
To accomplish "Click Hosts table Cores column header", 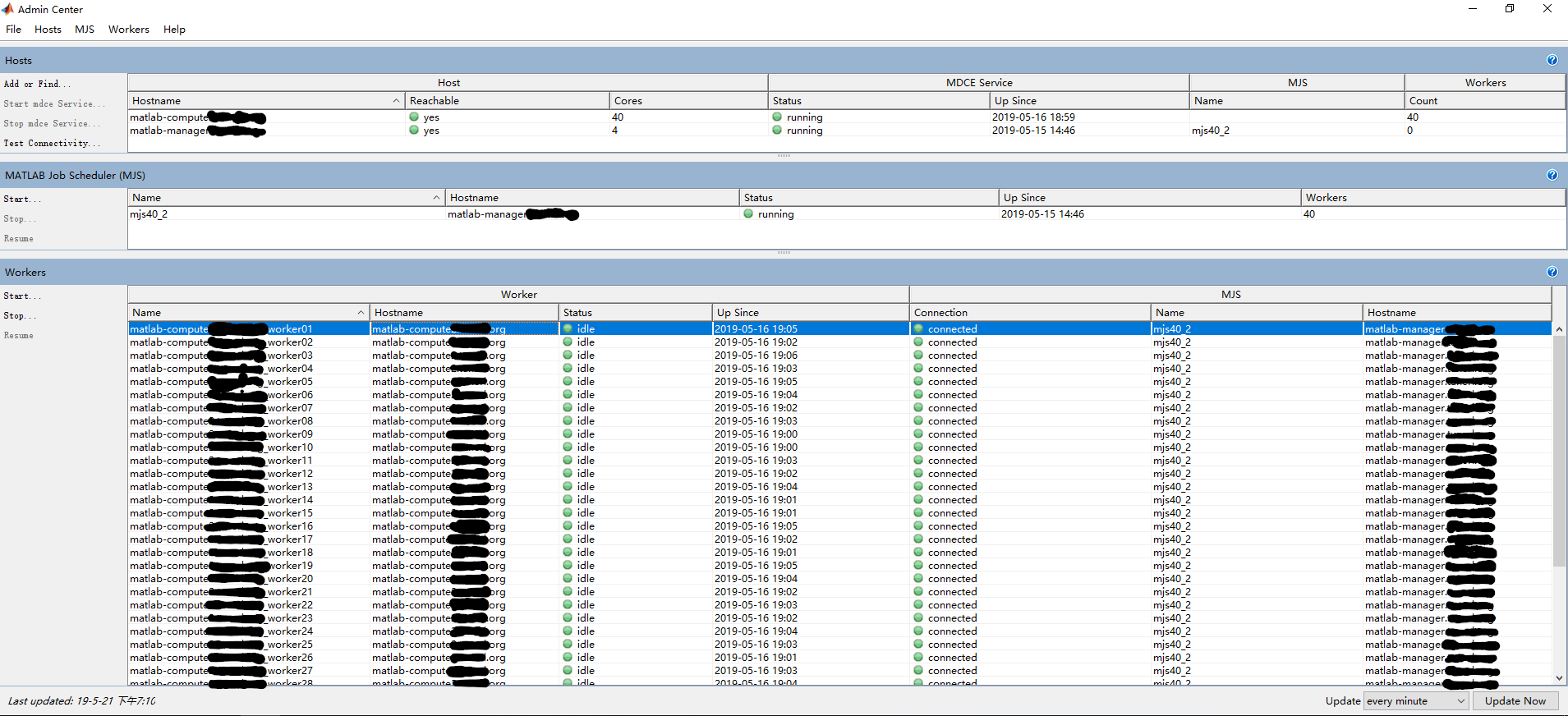I will coord(688,100).
